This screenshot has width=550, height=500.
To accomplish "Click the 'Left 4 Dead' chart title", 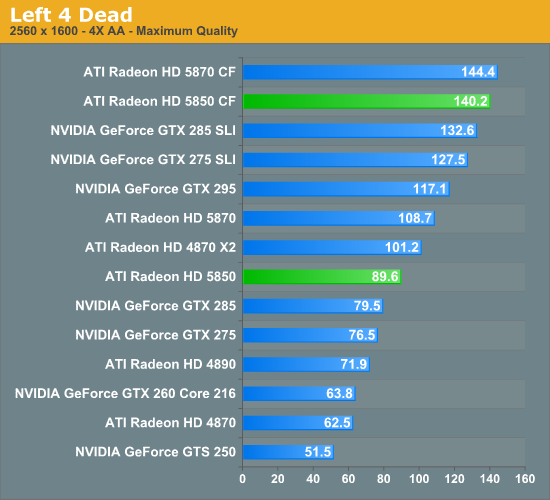I will pyautogui.click(x=71, y=15).
